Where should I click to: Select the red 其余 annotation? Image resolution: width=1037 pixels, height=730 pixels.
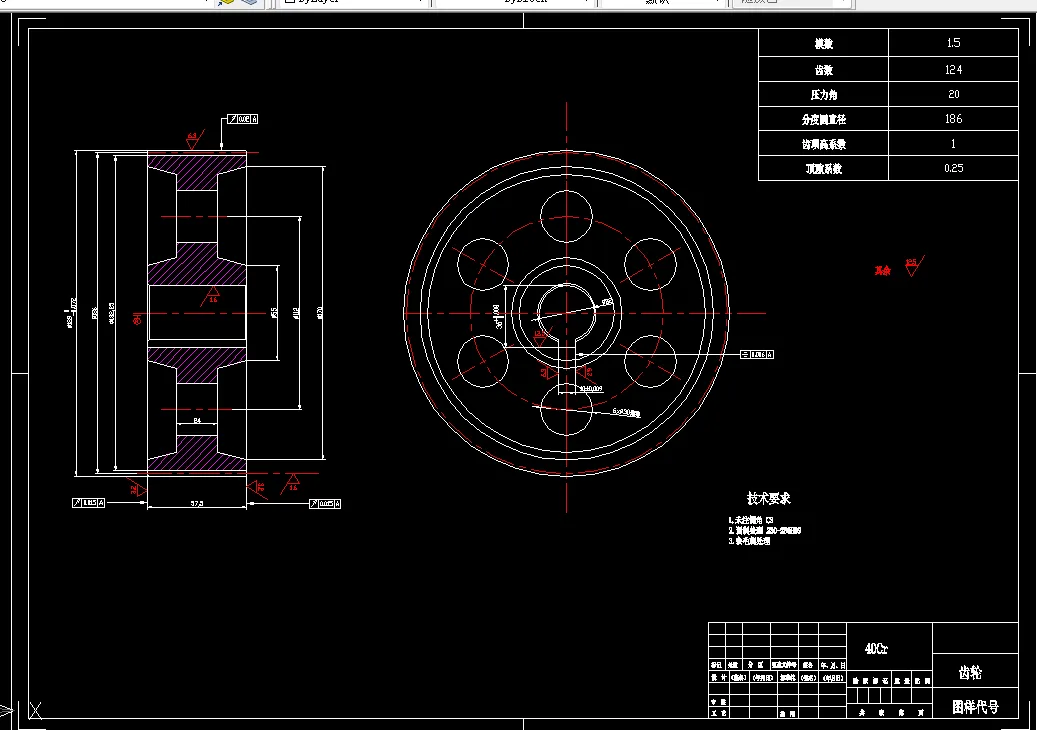click(x=882, y=270)
